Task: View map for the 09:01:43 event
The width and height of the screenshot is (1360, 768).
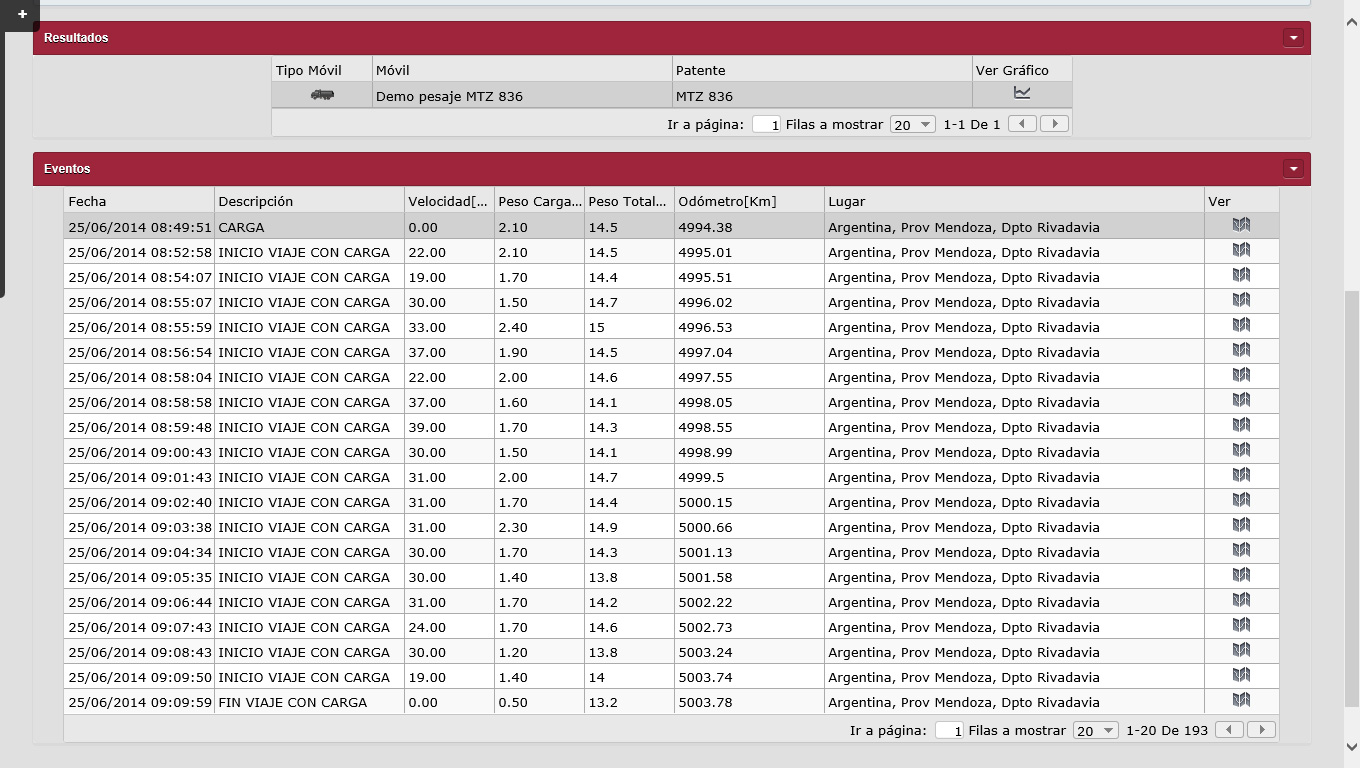Action: point(1242,475)
